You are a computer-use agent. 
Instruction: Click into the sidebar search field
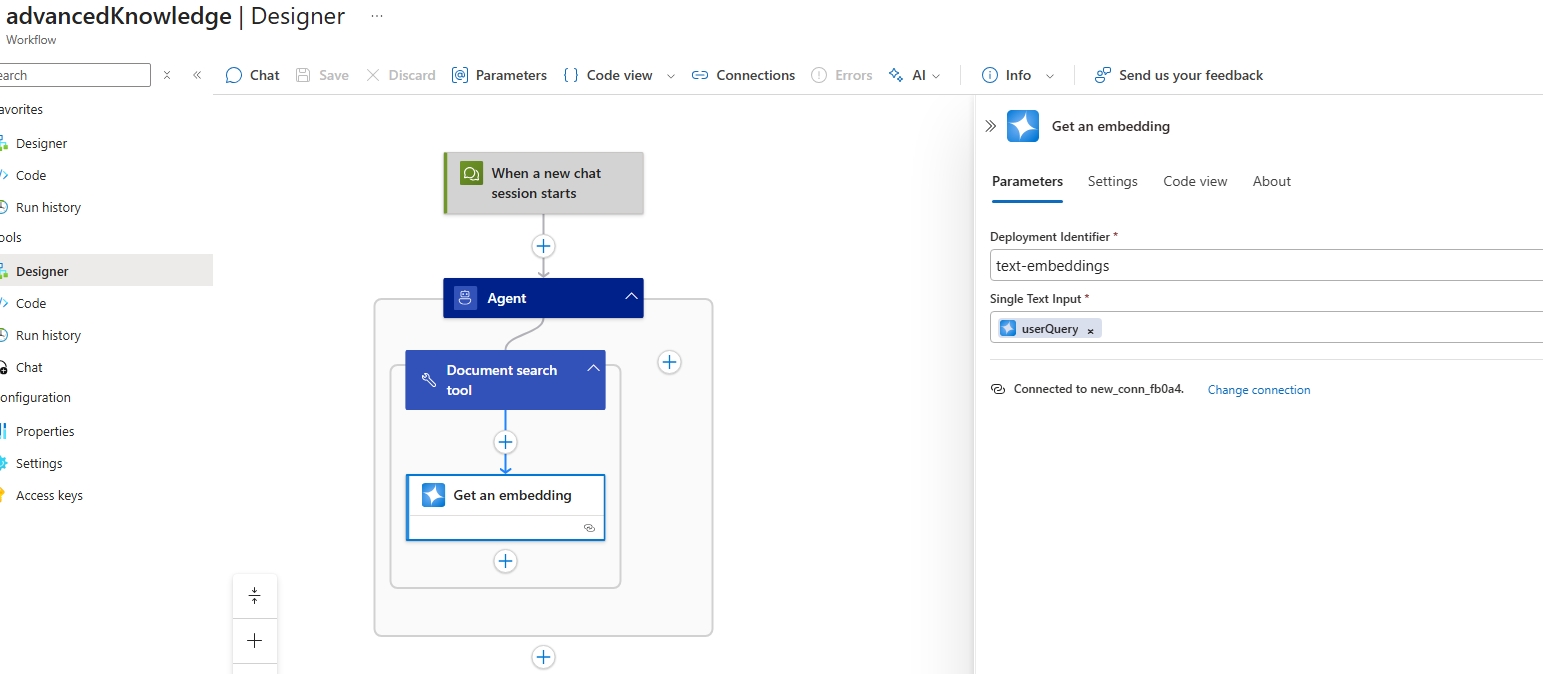(74, 75)
